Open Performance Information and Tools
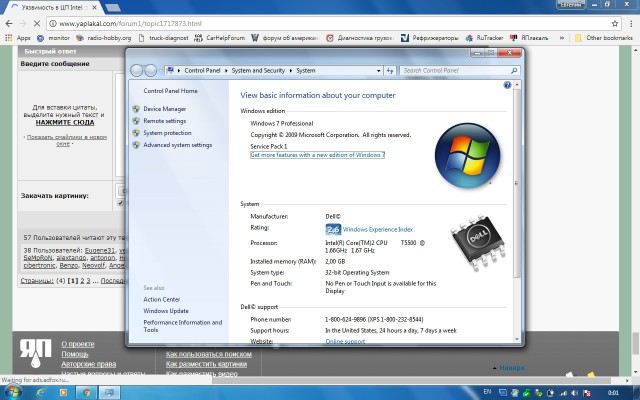 (x=182, y=326)
